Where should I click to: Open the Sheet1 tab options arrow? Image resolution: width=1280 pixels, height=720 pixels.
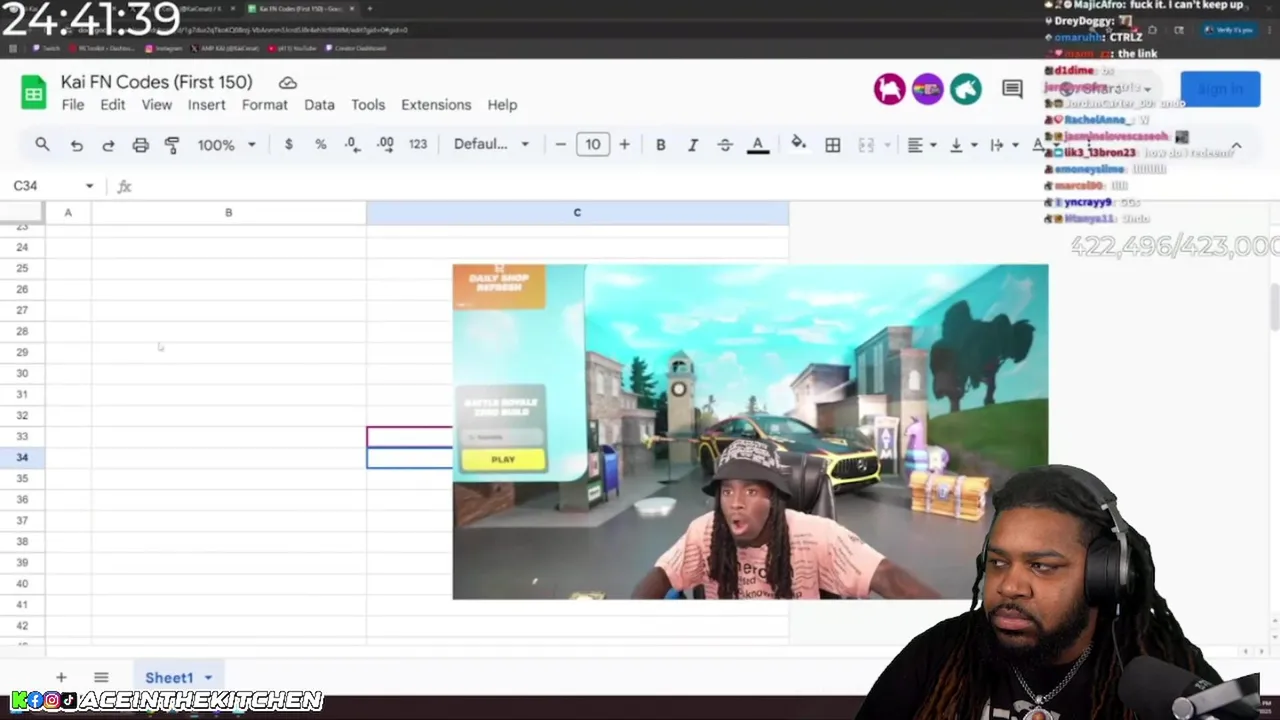coord(208,678)
